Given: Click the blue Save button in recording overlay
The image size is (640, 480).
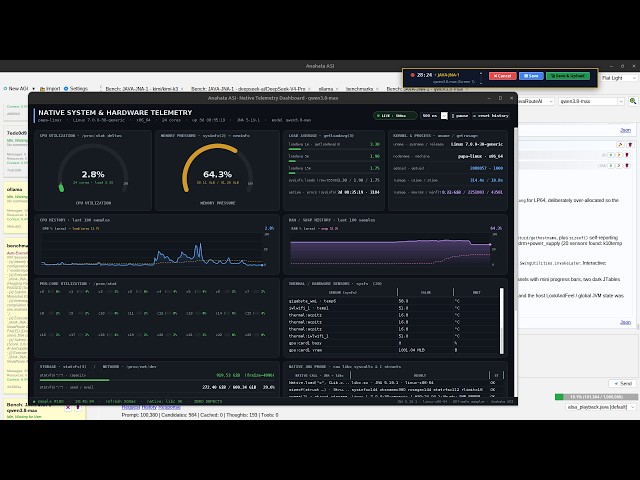Looking at the screenshot, I should pos(531,76).
